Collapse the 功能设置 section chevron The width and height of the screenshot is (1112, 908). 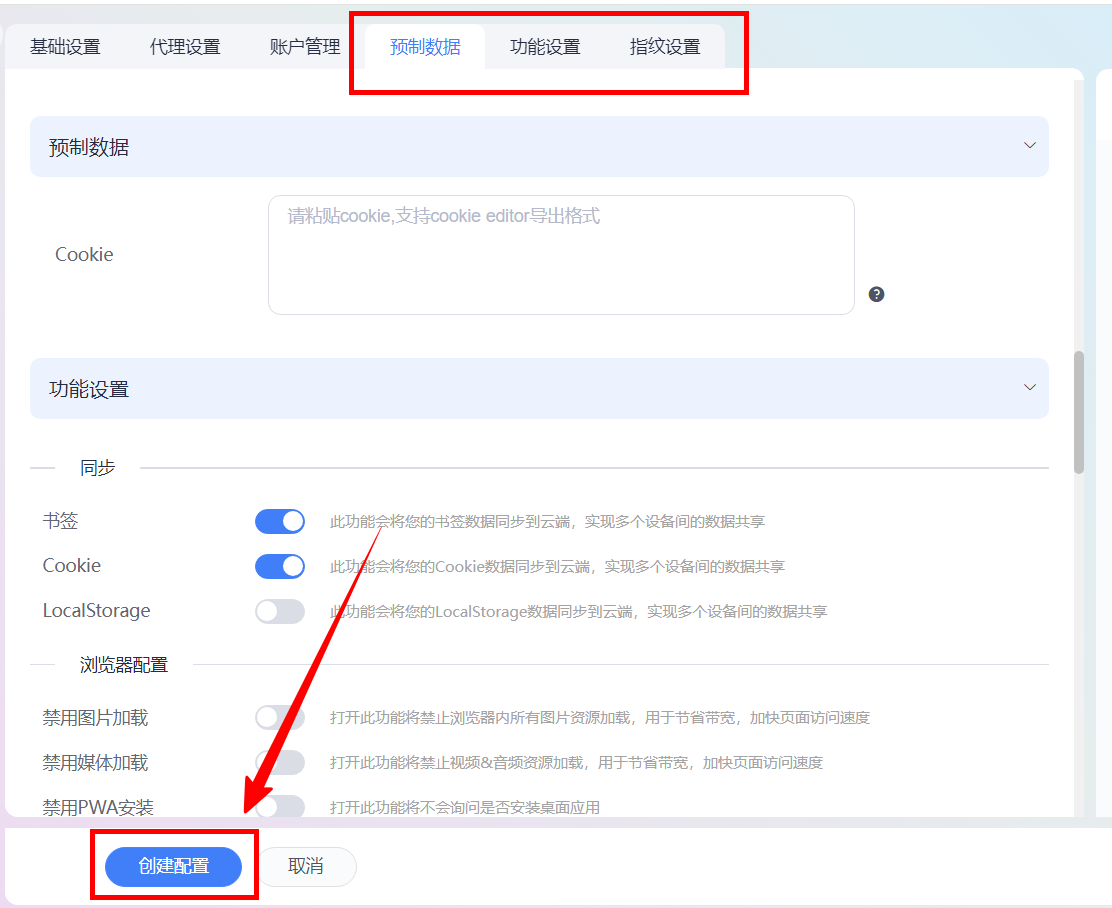1030,387
